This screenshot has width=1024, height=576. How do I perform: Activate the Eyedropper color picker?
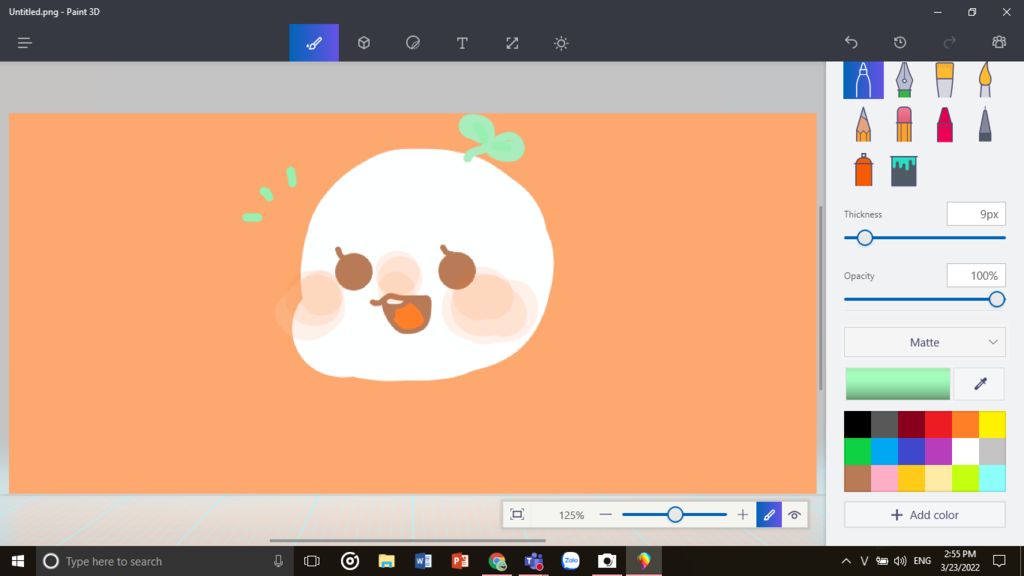[980, 384]
